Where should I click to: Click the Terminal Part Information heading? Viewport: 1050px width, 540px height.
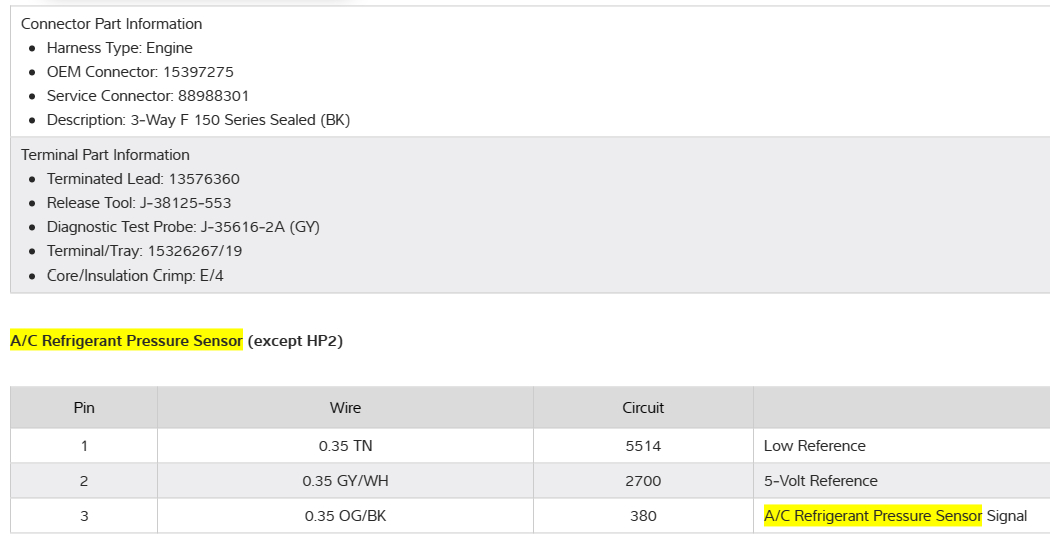(105, 155)
